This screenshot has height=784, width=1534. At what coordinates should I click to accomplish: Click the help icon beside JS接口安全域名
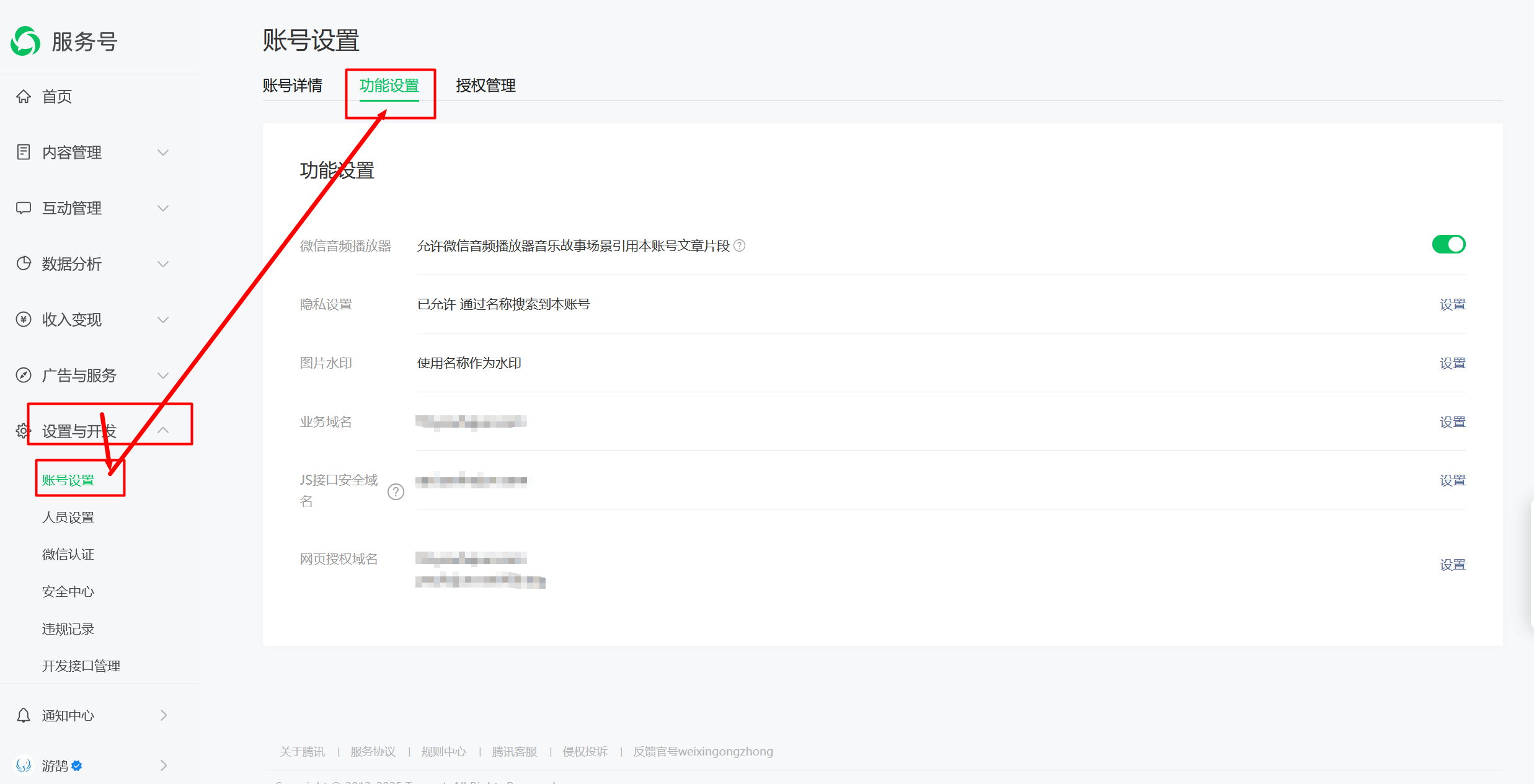click(x=397, y=491)
